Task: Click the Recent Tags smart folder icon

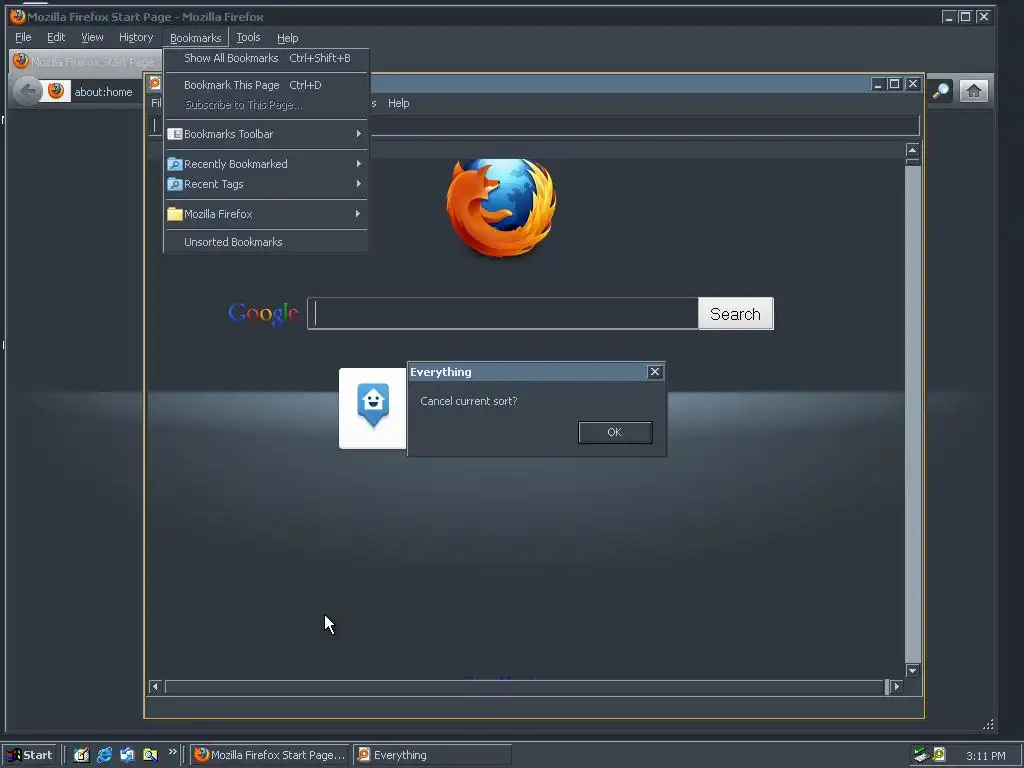Action: pyautogui.click(x=174, y=184)
